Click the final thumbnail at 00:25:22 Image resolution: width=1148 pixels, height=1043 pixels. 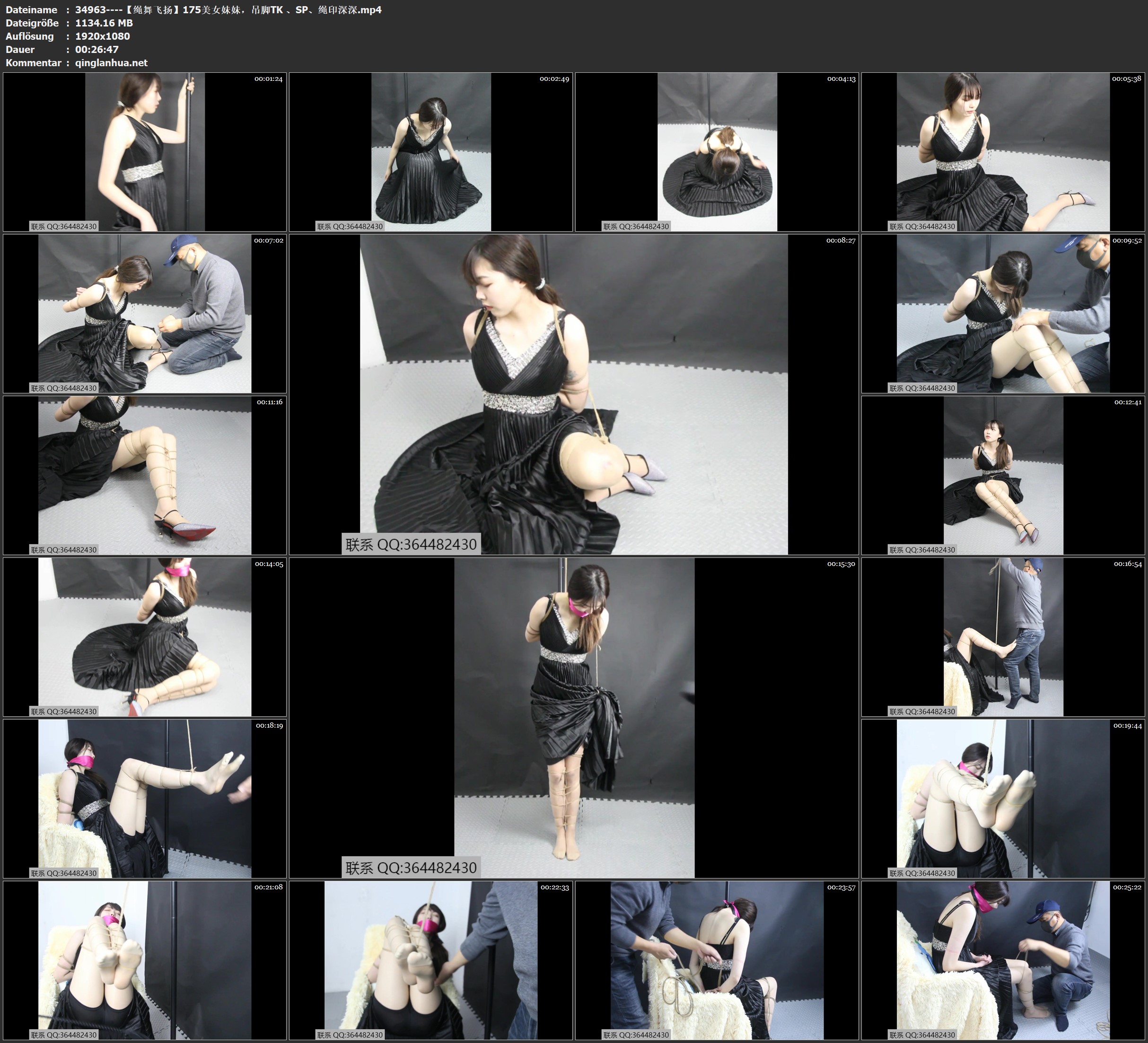1003,960
